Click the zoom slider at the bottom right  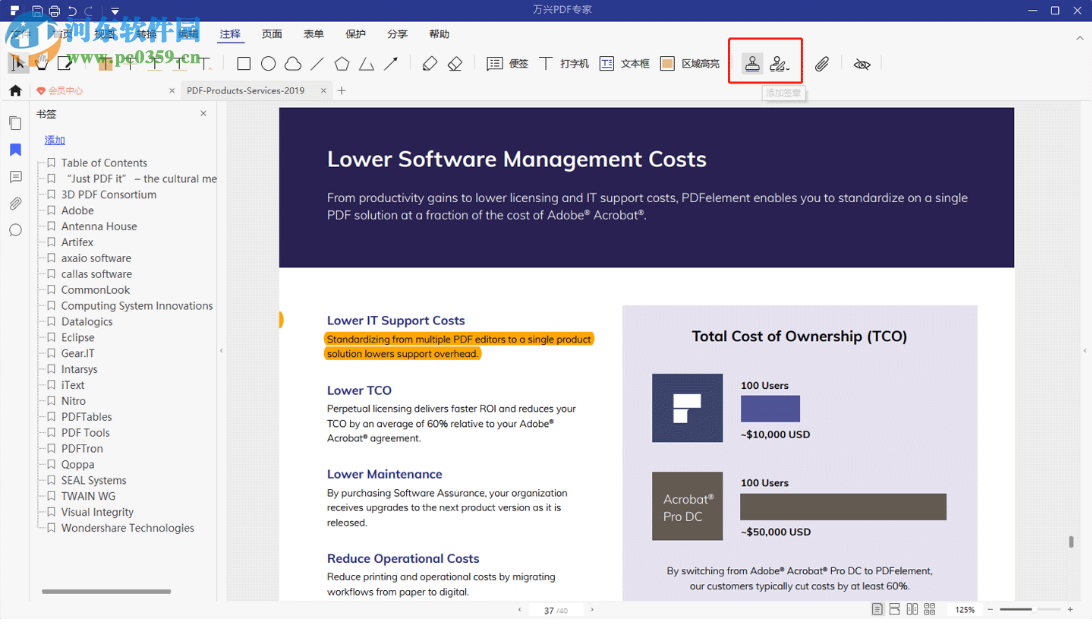pos(1028,609)
